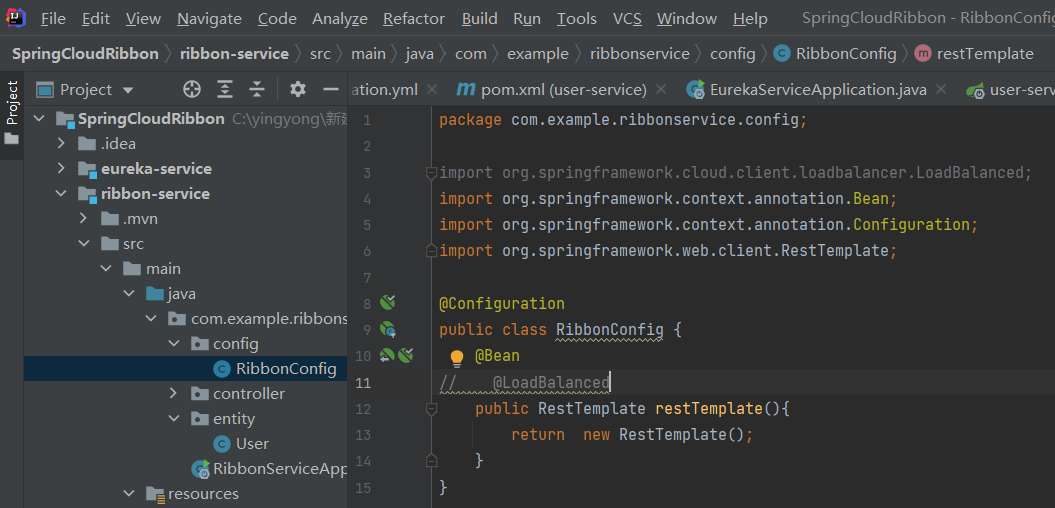Collapse the src folder

(x=83, y=244)
